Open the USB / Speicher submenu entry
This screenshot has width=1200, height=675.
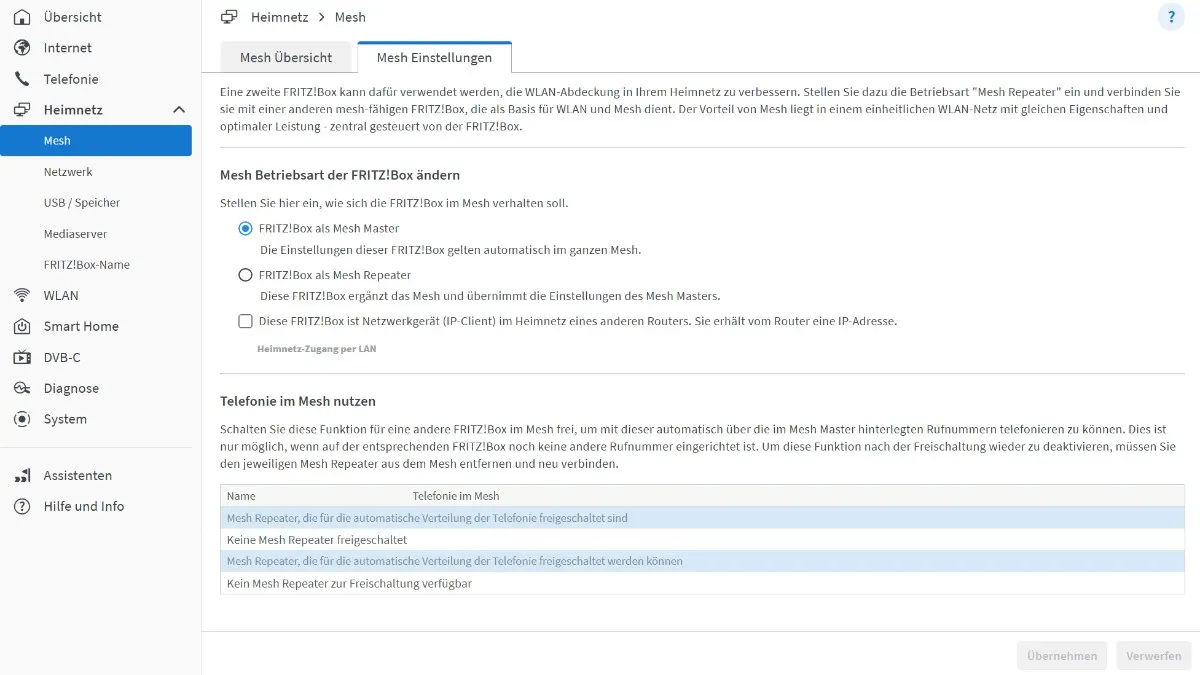(82, 203)
